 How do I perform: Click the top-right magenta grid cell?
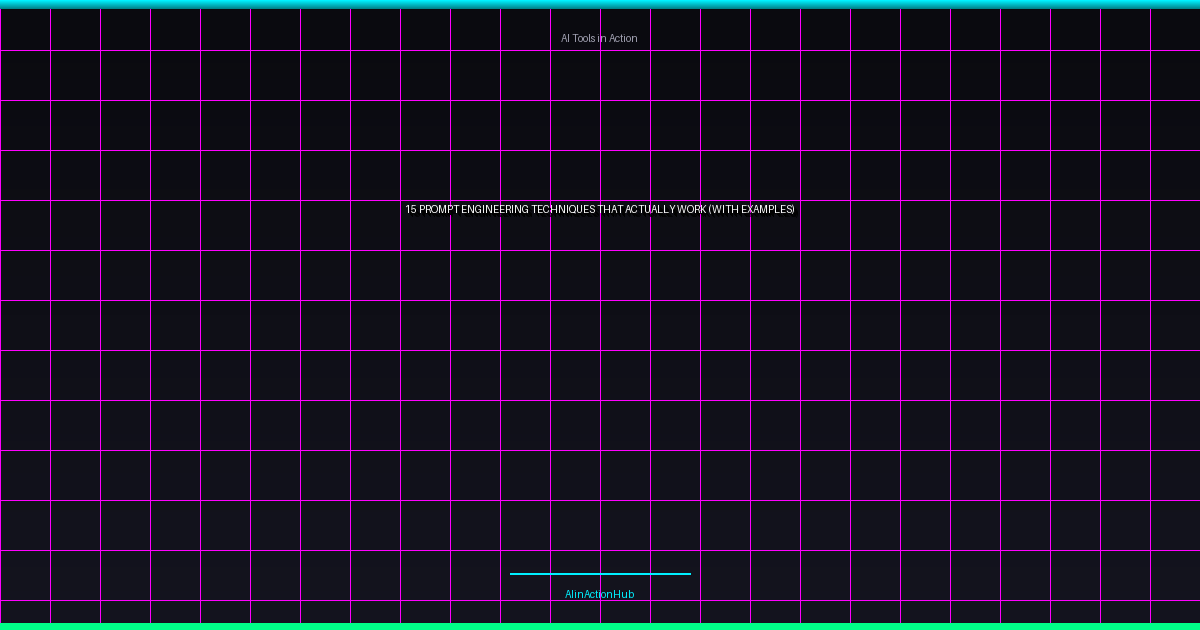pyautogui.click(x=1175, y=29)
